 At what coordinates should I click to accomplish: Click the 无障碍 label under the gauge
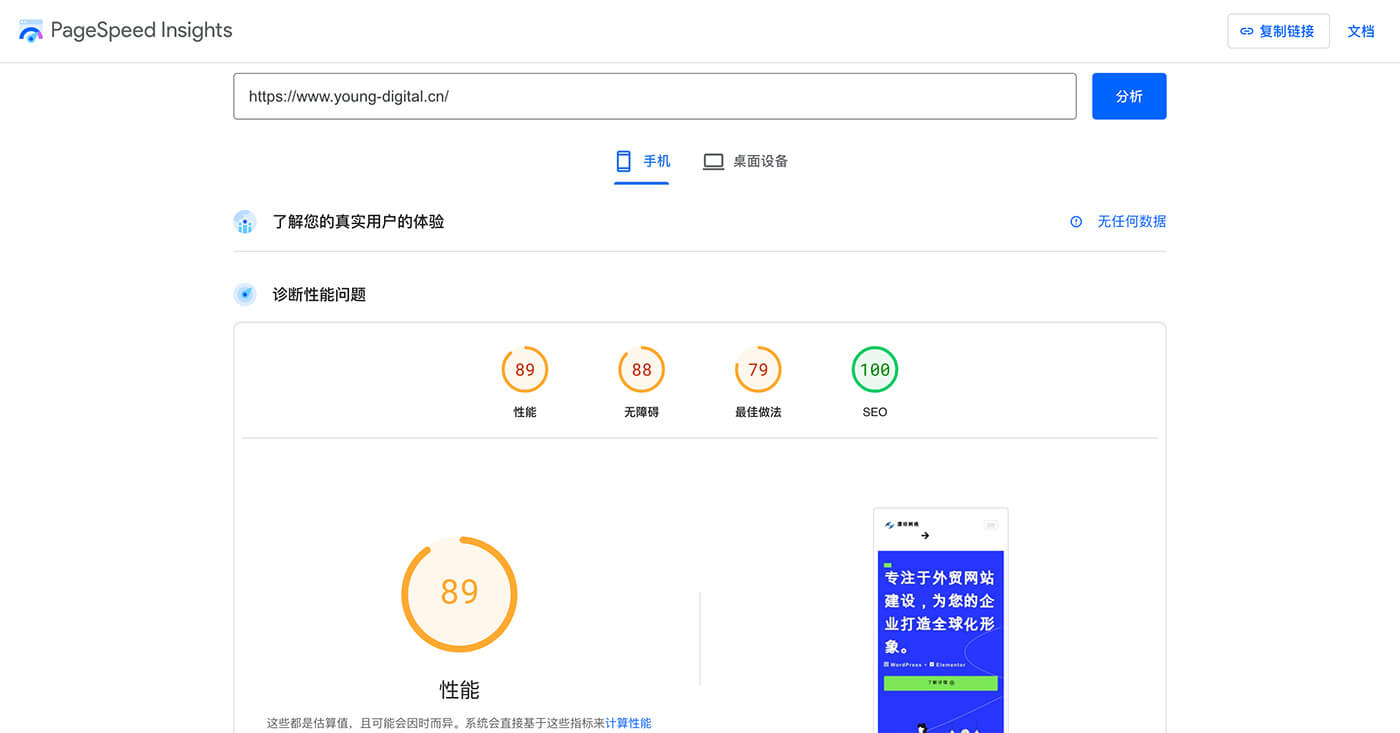coord(641,412)
